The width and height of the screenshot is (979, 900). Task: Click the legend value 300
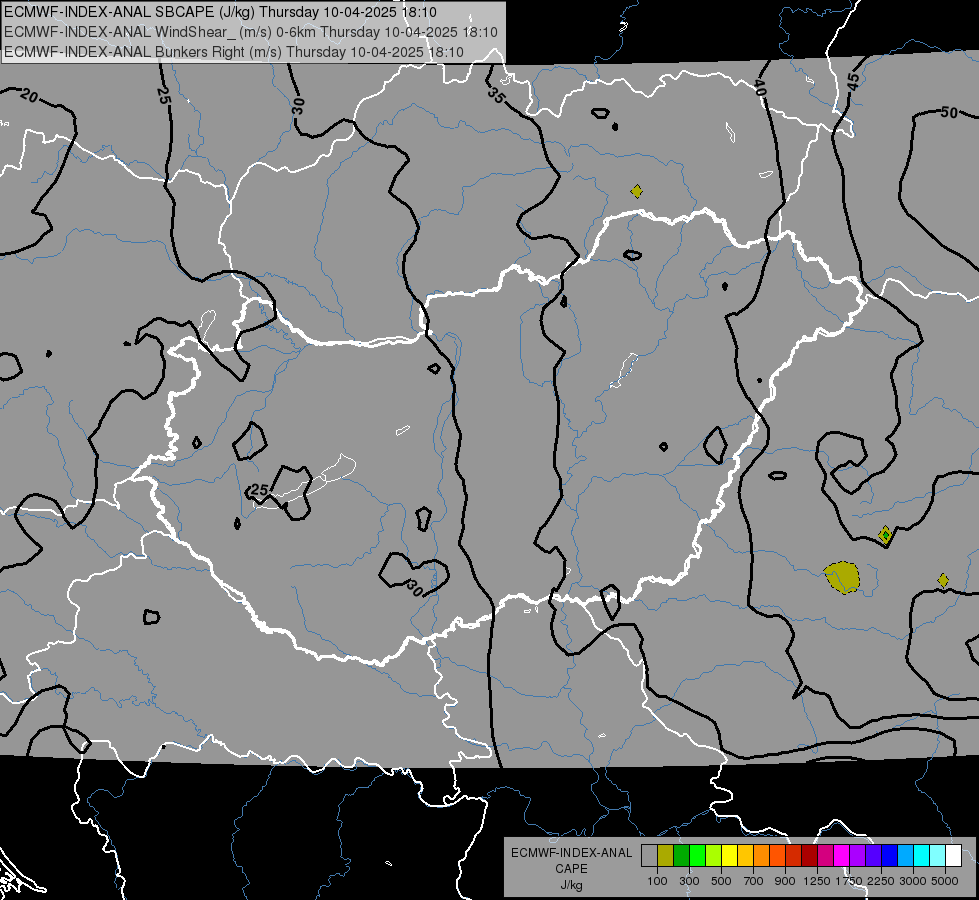[689, 881]
